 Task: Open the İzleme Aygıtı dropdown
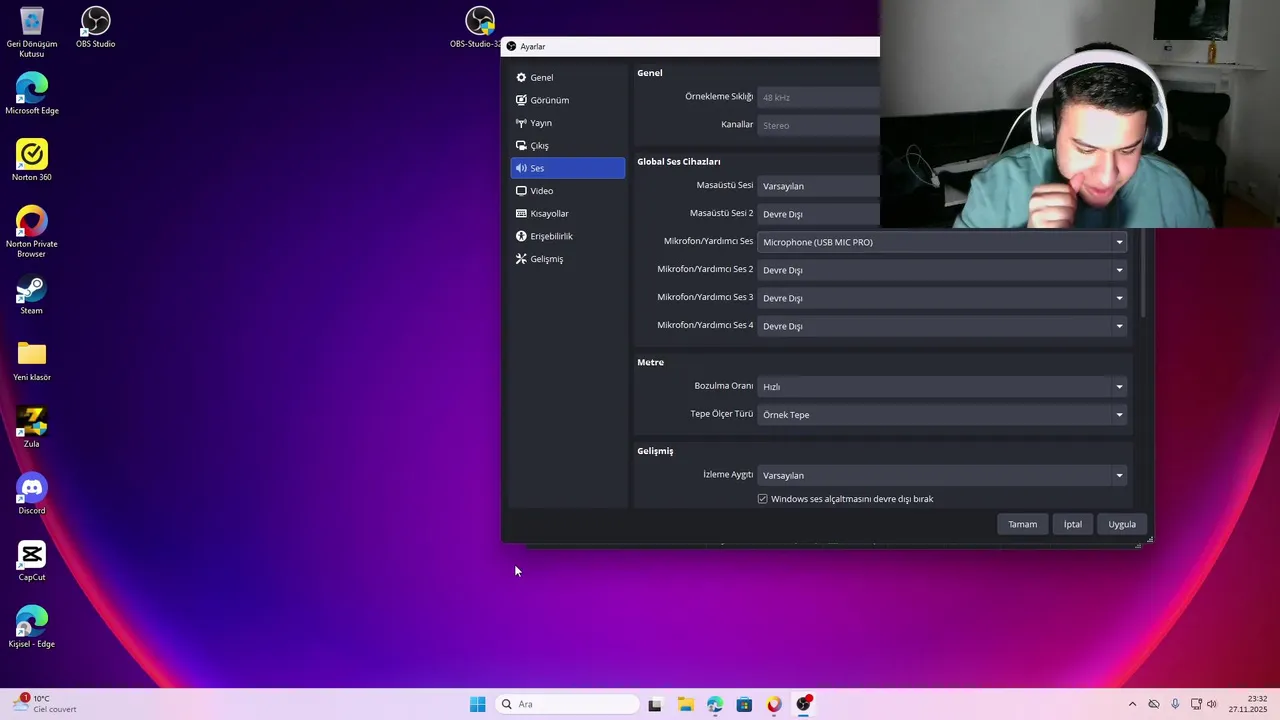(942, 475)
